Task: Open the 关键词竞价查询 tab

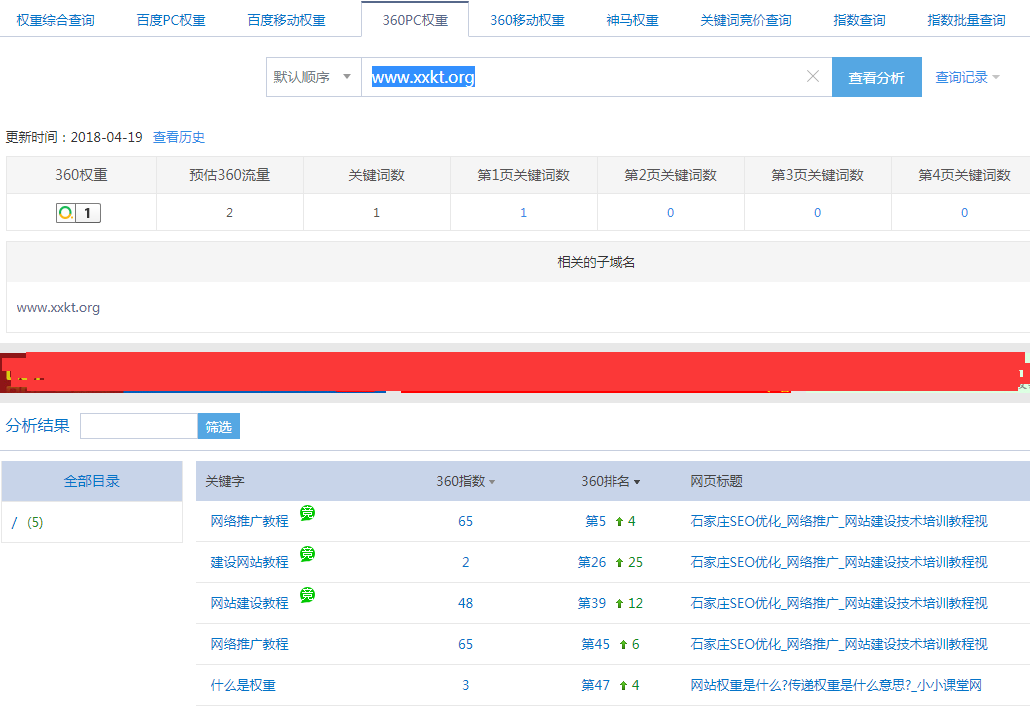Action: (x=746, y=20)
